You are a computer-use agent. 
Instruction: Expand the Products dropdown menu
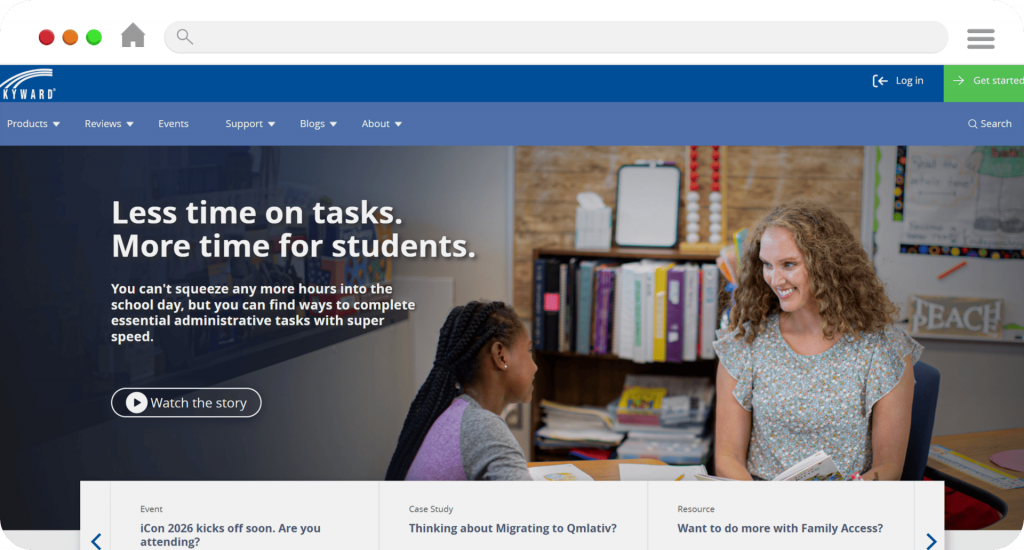pos(33,123)
